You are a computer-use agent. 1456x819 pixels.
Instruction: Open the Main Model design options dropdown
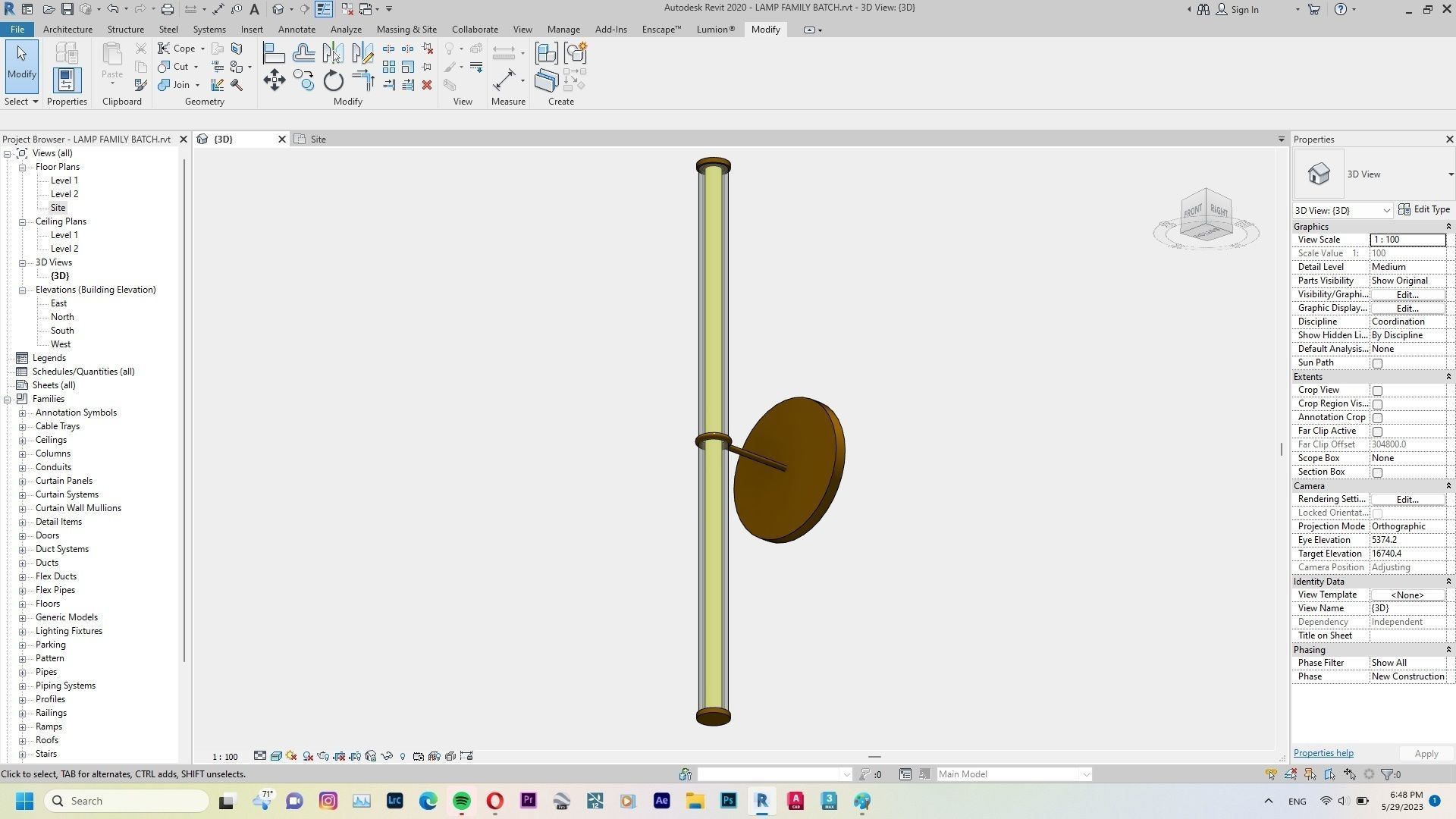click(1014, 774)
